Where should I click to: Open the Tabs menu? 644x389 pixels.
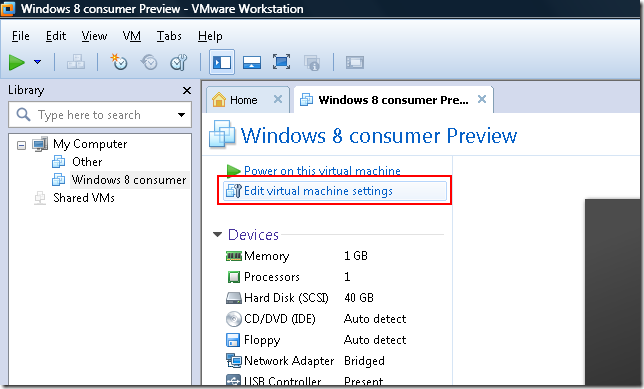tap(169, 36)
